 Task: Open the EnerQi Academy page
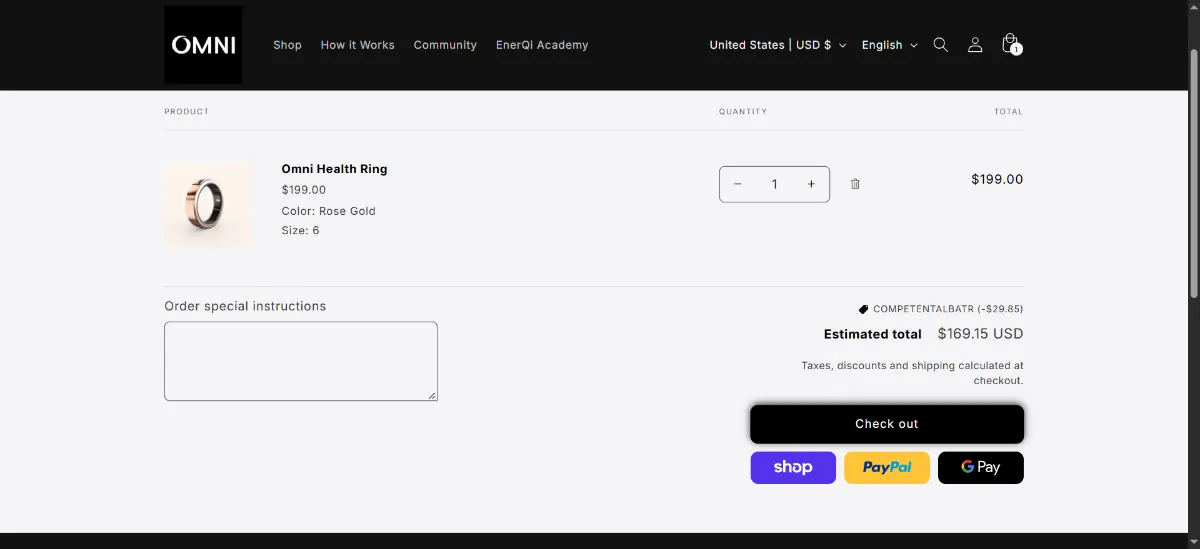[542, 45]
